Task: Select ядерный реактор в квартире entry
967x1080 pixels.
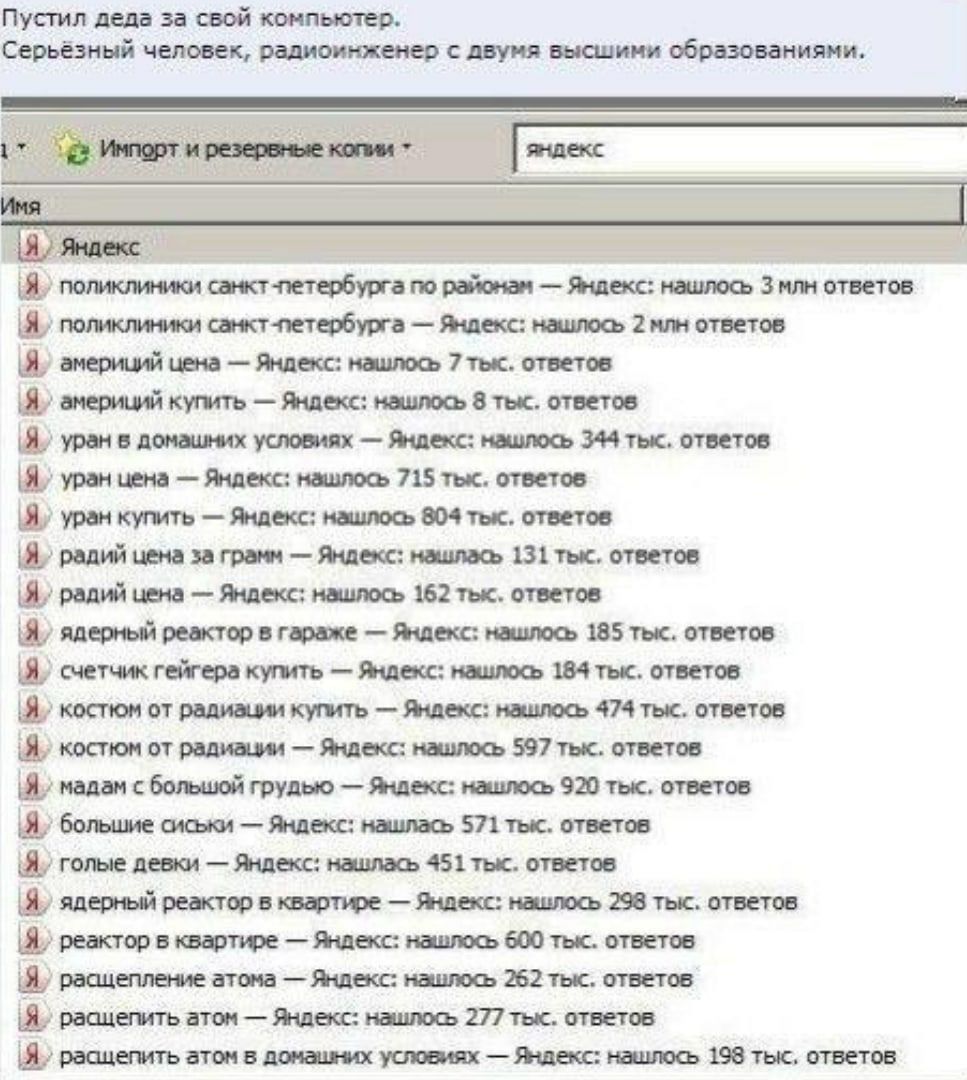Action: 429,902
